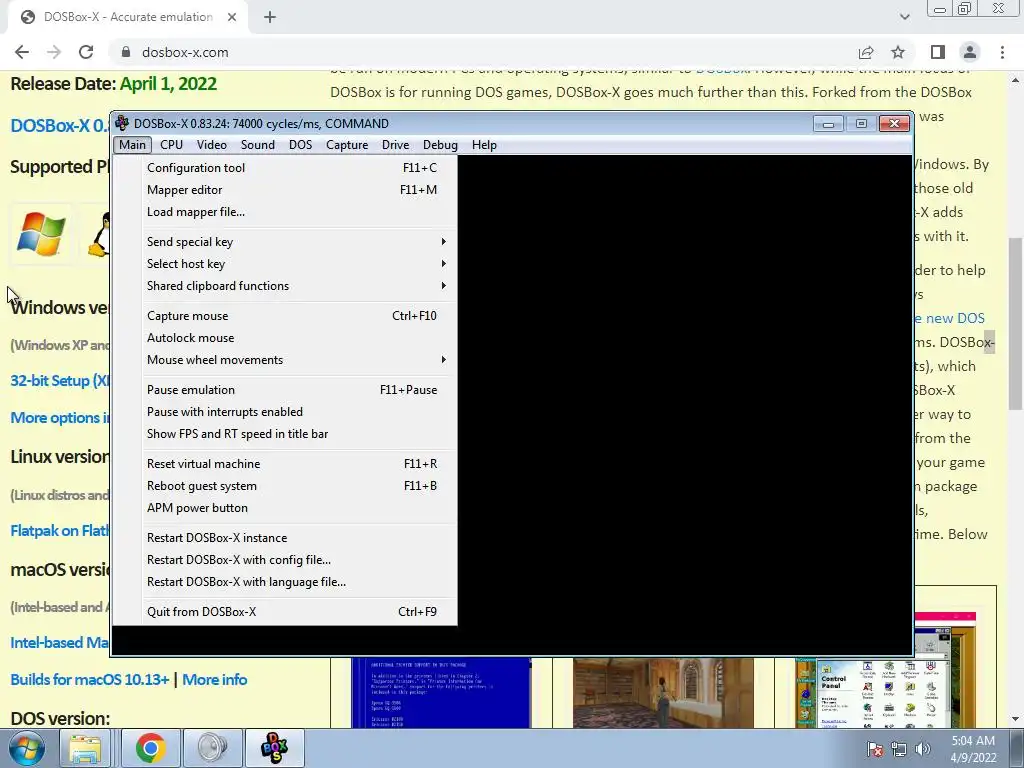
Task: Select Capture mouse menu entry
Action: 285,316
